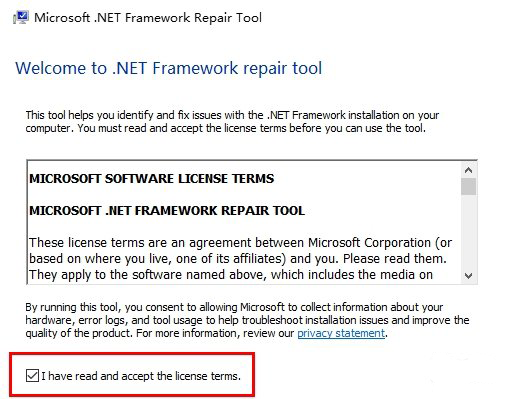Click the license box scroll down arrow
The image size is (510, 399).
point(468,276)
